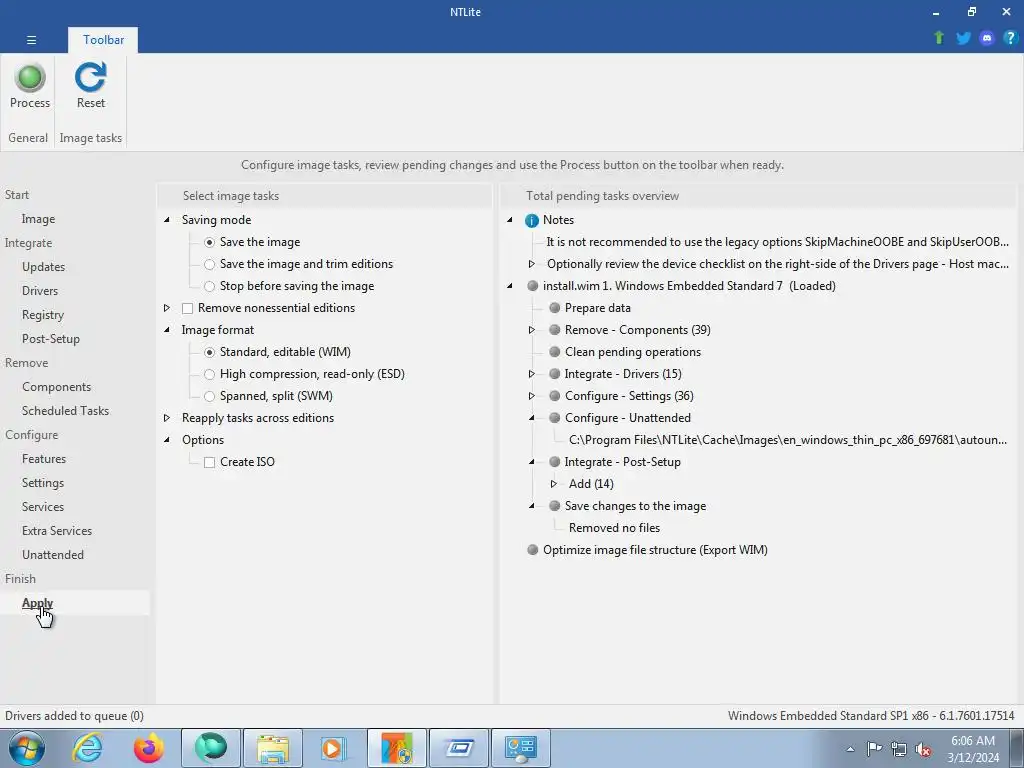Open the Discord icon
Screen dimensions: 1024x768
tap(987, 38)
